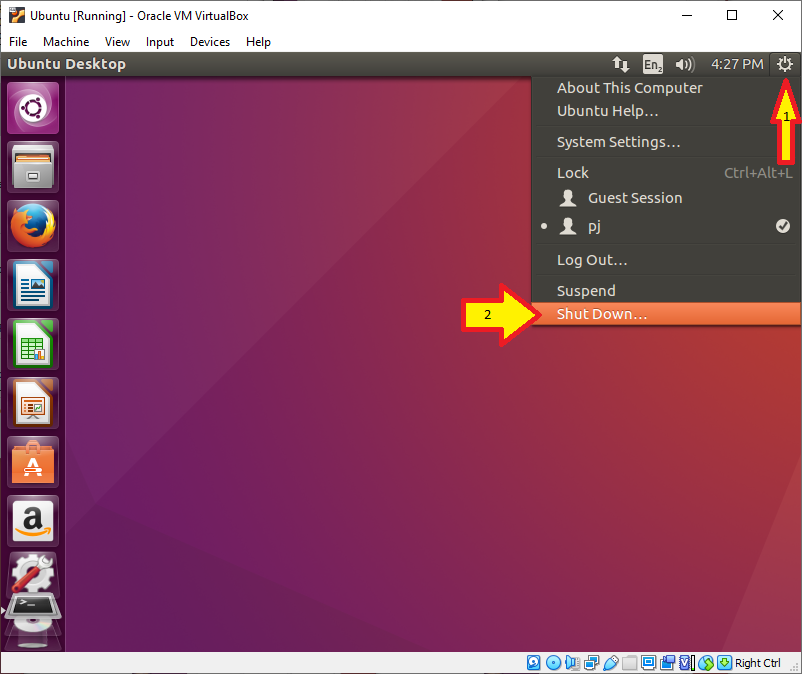Click the audio status icon in VirtualBox
The image size is (802, 674).
tap(572, 663)
